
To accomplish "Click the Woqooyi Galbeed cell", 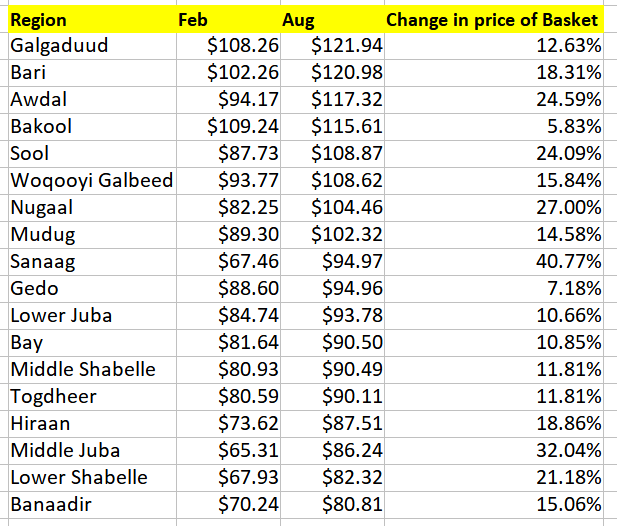I will pos(92,181).
